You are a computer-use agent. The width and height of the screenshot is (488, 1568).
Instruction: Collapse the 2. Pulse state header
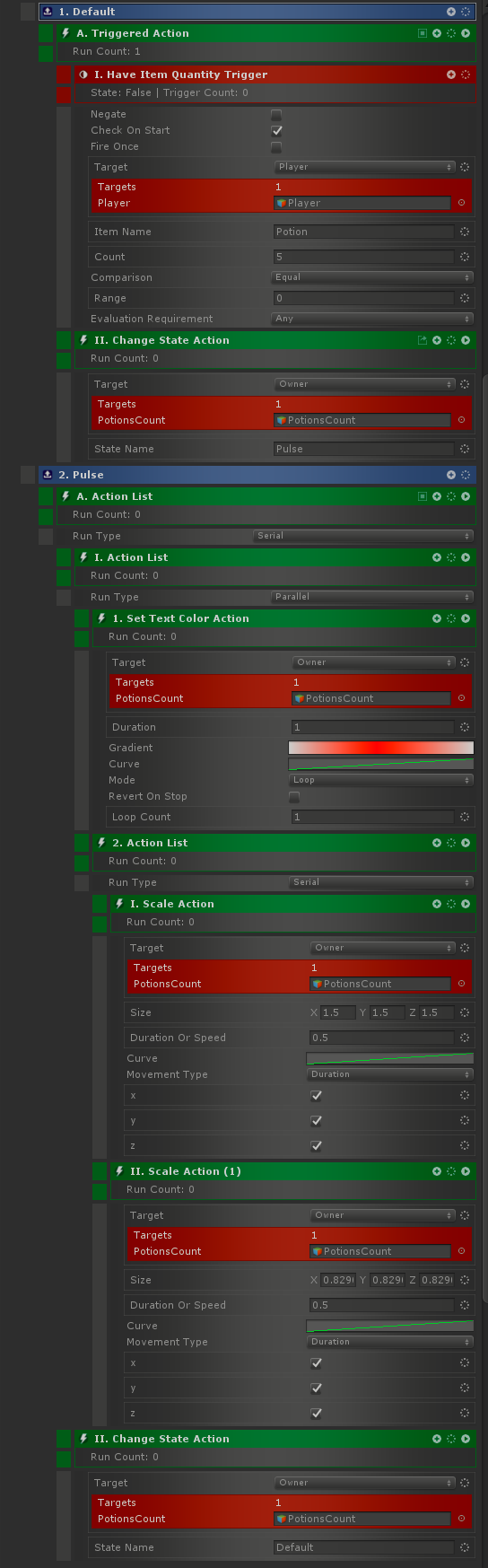click(x=47, y=475)
